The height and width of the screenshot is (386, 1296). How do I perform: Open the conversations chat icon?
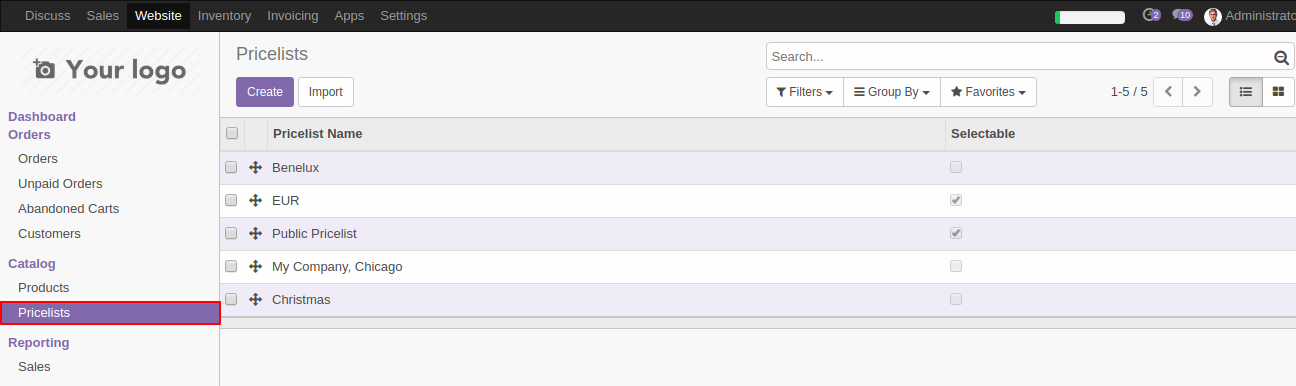1182,15
